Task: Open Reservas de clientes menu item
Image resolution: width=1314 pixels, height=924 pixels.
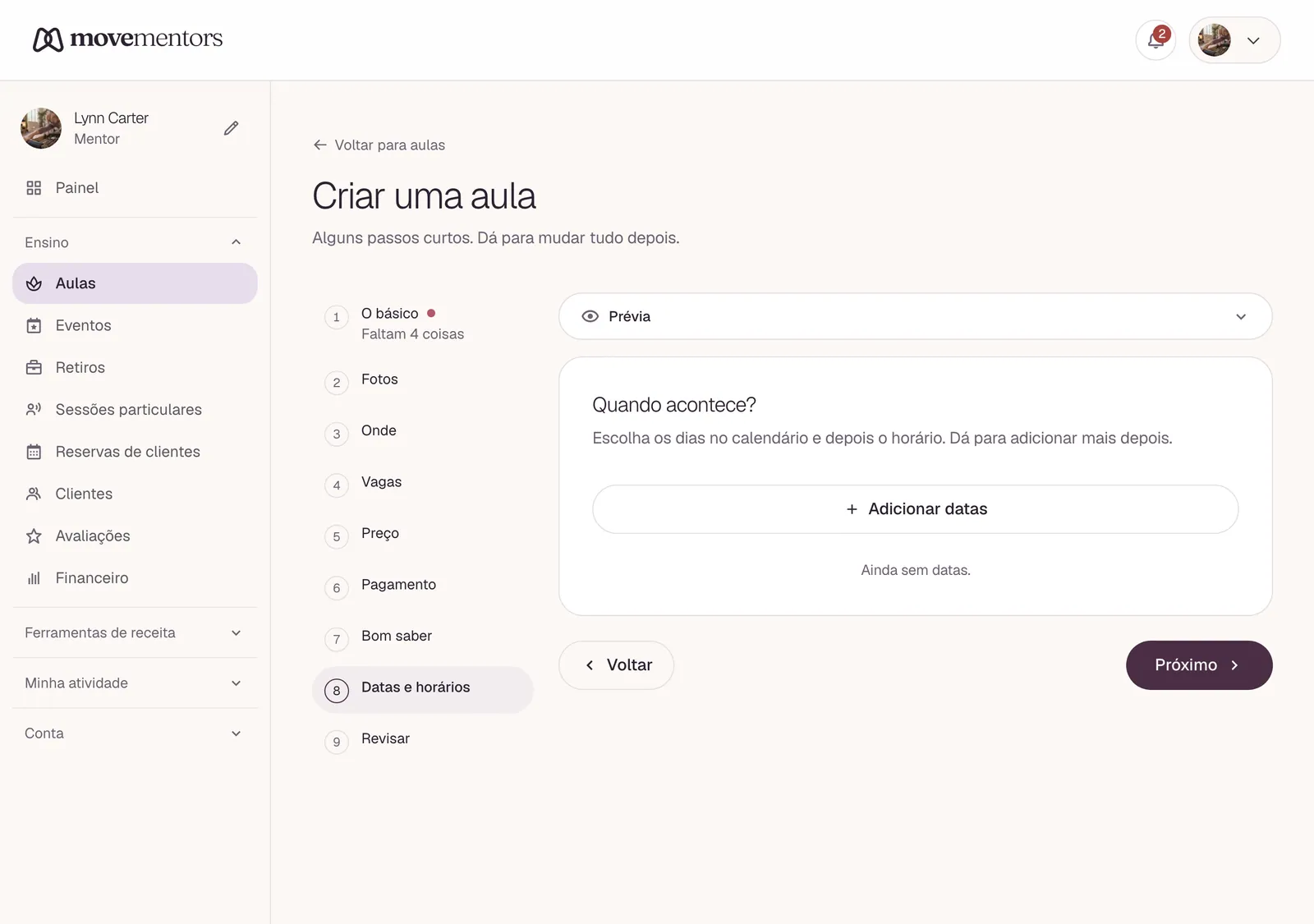Action: pyautogui.click(x=135, y=452)
